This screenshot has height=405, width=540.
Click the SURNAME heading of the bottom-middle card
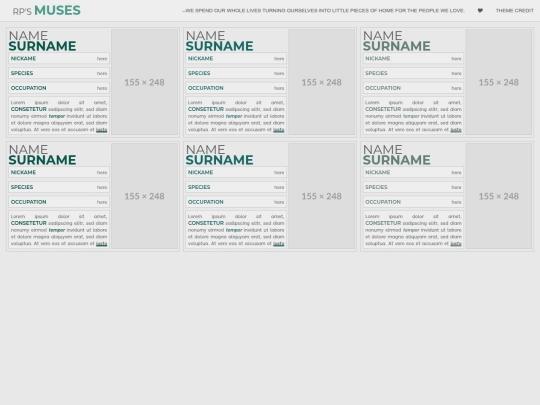(219, 160)
